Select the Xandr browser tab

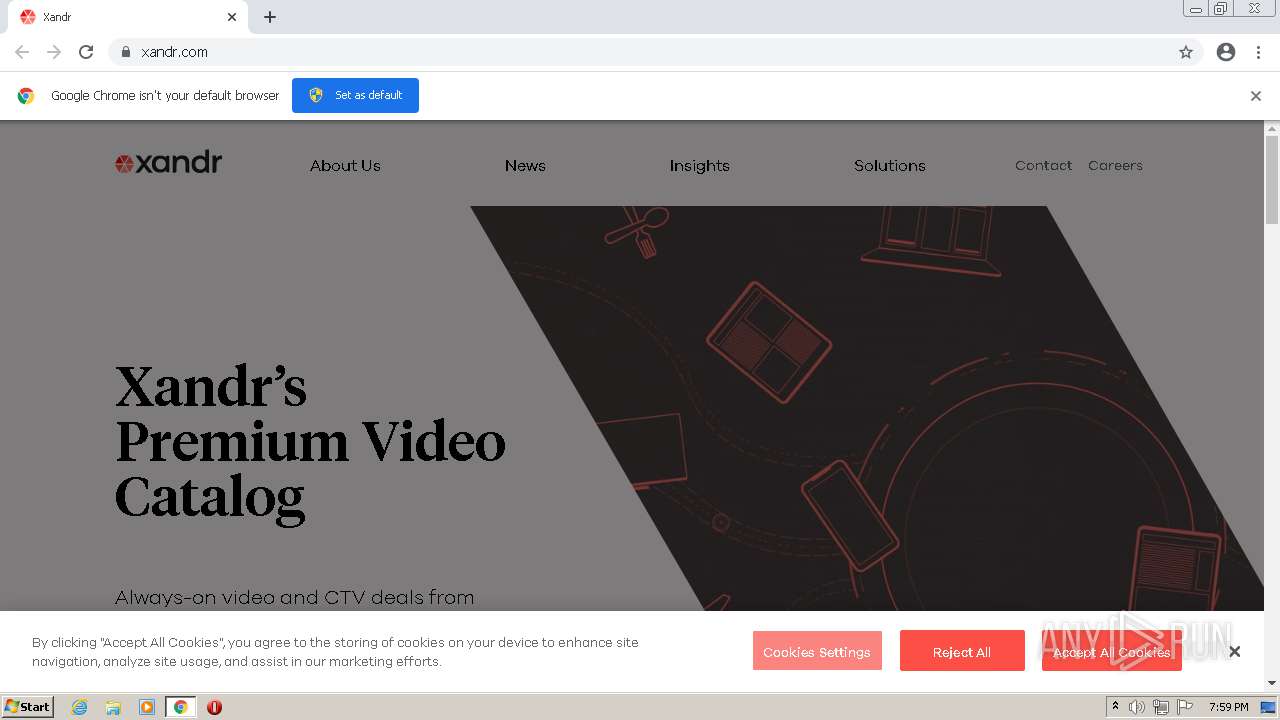tap(128, 17)
